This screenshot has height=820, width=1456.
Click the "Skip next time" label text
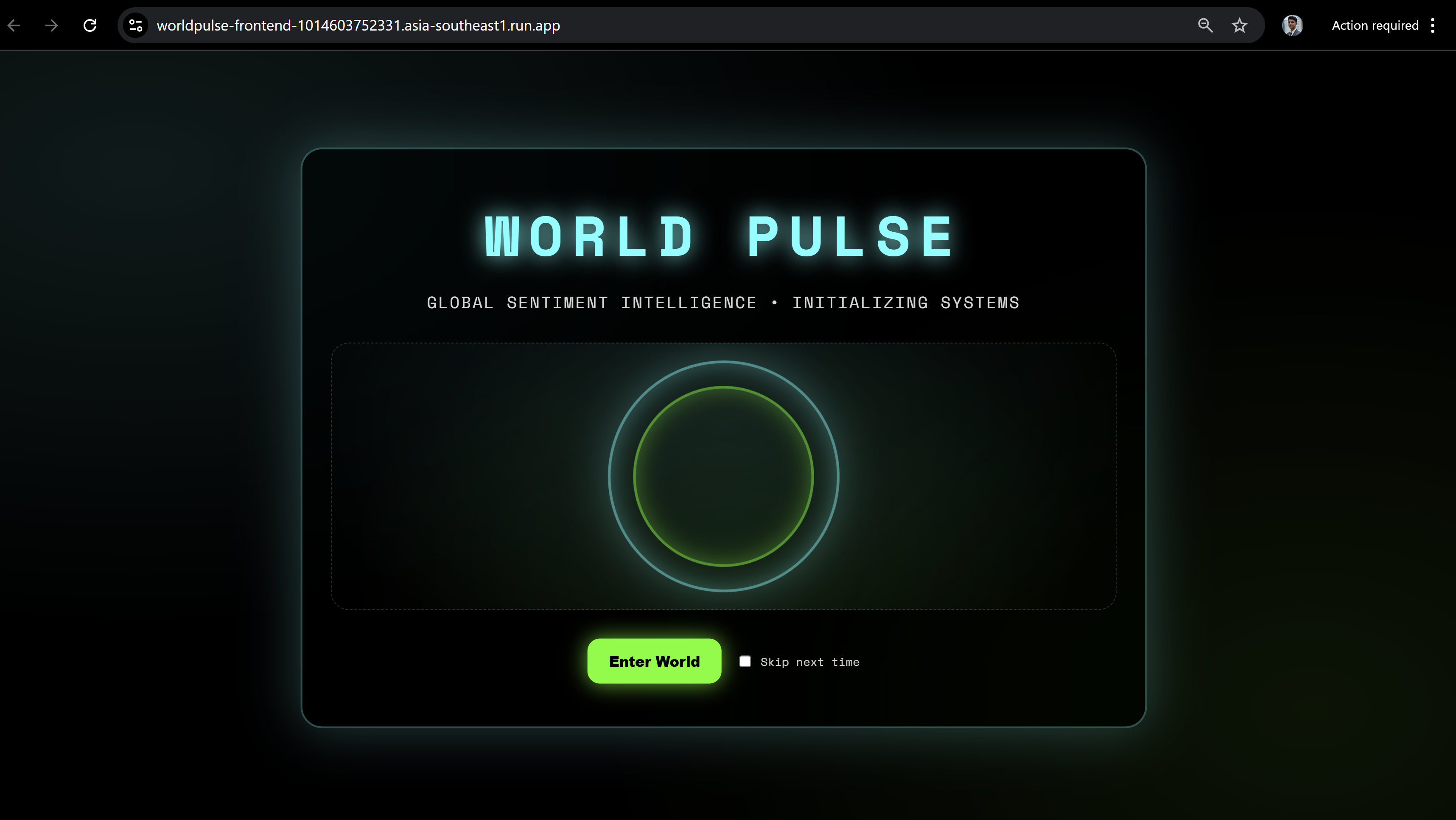coord(809,662)
